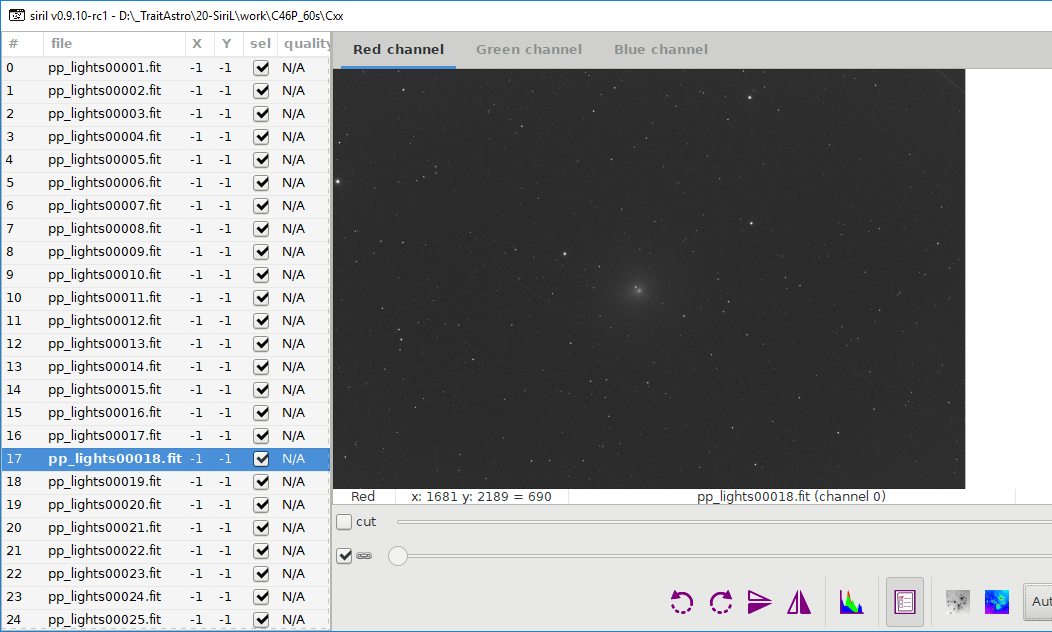Select the pp_lights00002.fit row
The height and width of the screenshot is (632, 1052).
166,91
